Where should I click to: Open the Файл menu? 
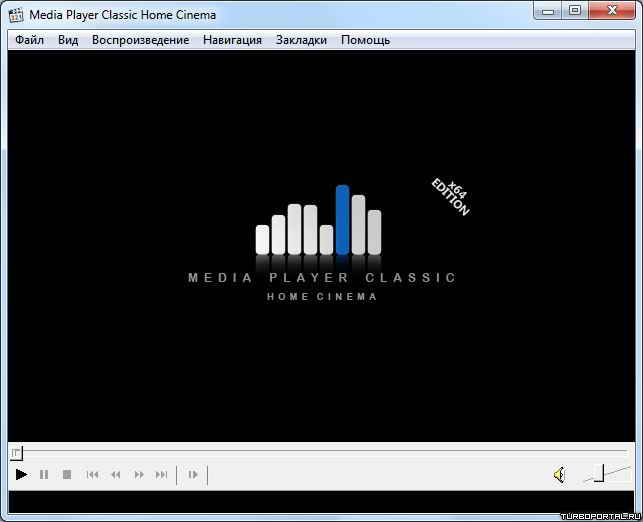coord(29,40)
